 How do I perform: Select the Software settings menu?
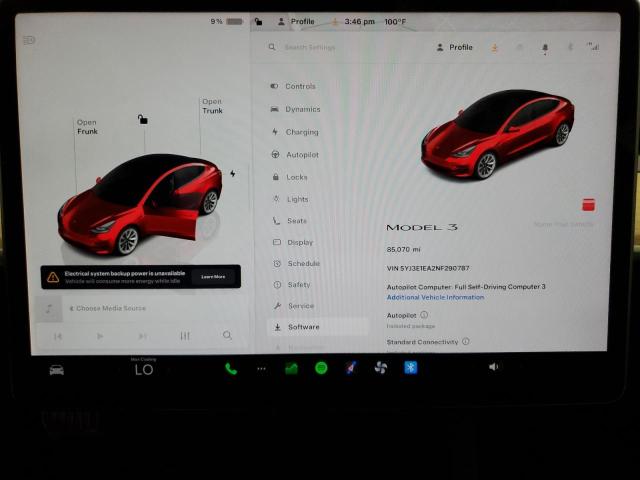tap(318, 327)
